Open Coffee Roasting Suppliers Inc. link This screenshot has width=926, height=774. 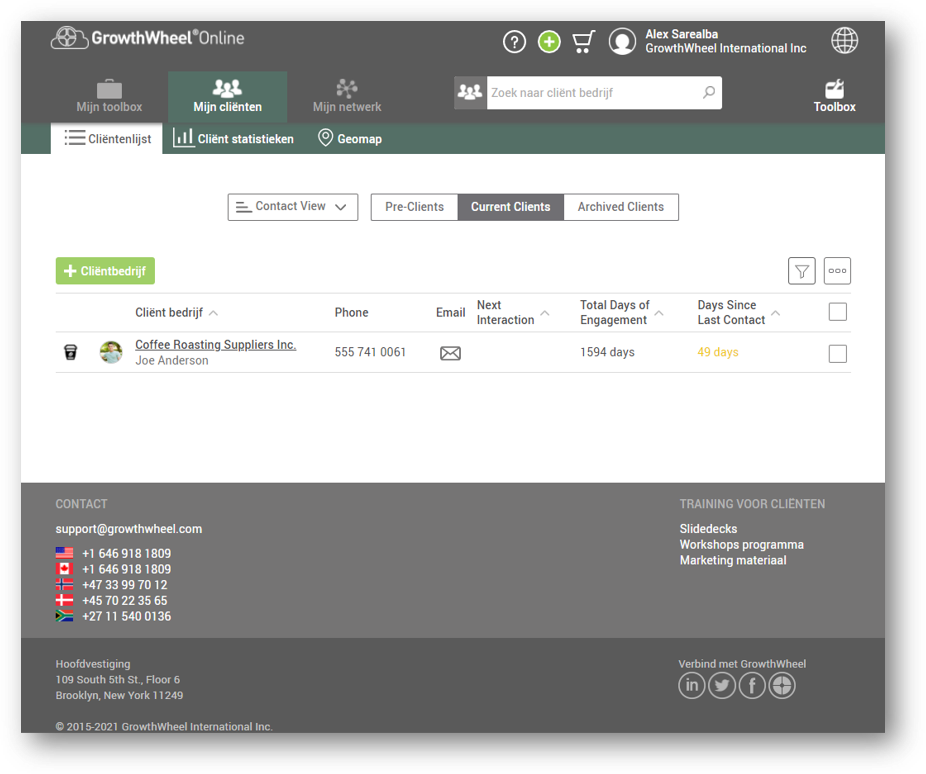216,345
